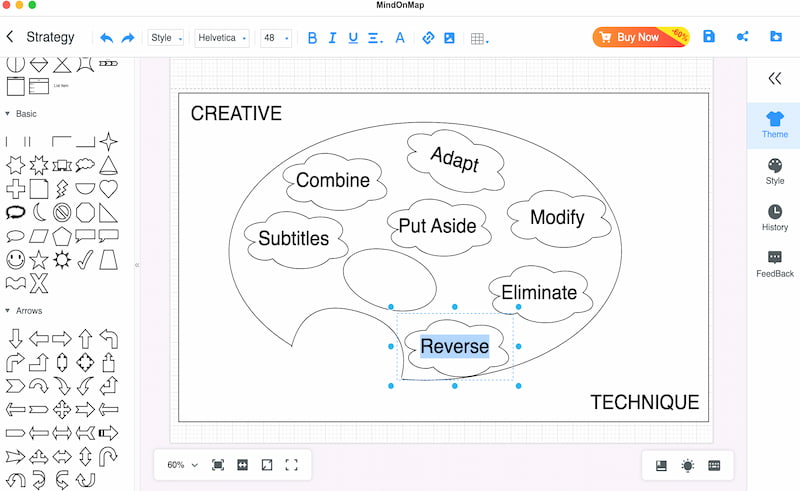Viewport: 800px width, 491px height.
Task: Open the Theme tab
Action: [774, 125]
